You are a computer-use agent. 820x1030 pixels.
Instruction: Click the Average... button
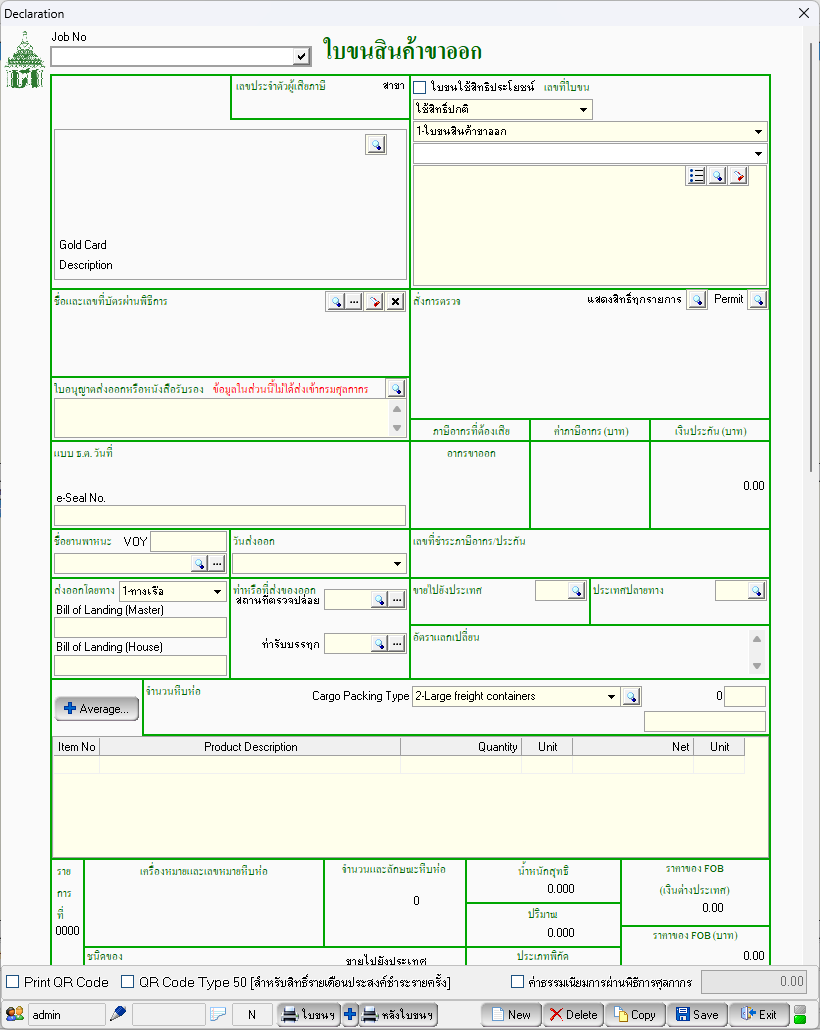coord(97,709)
